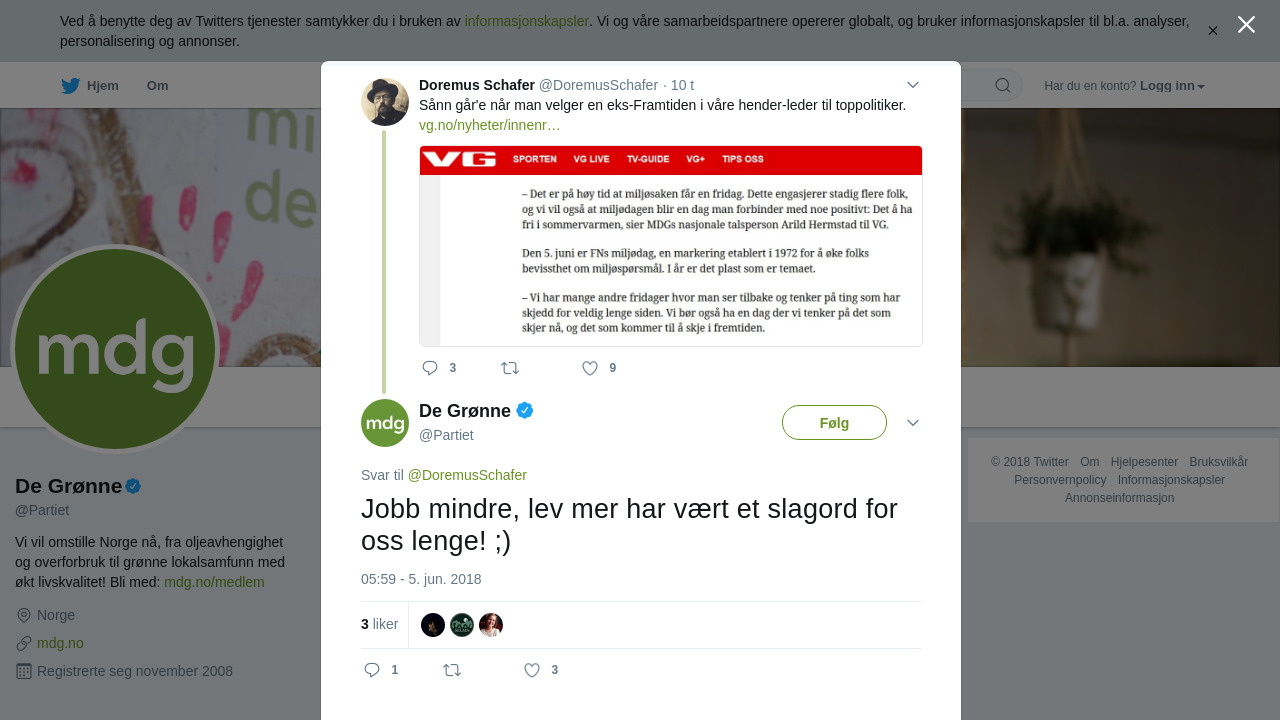Image resolution: width=1280 pixels, height=720 pixels.
Task: Click the search magnifier icon
Action: pyautogui.click(x=1003, y=85)
